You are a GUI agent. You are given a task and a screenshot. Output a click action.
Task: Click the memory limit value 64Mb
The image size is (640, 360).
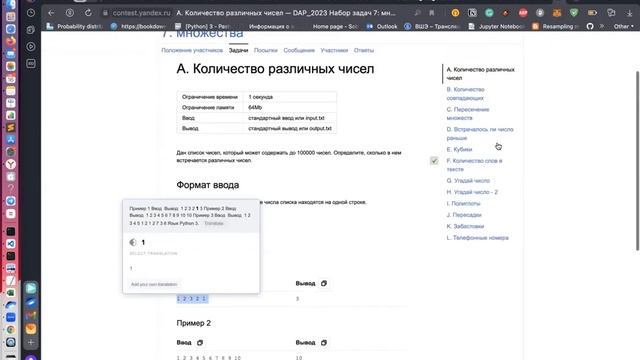click(x=255, y=107)
